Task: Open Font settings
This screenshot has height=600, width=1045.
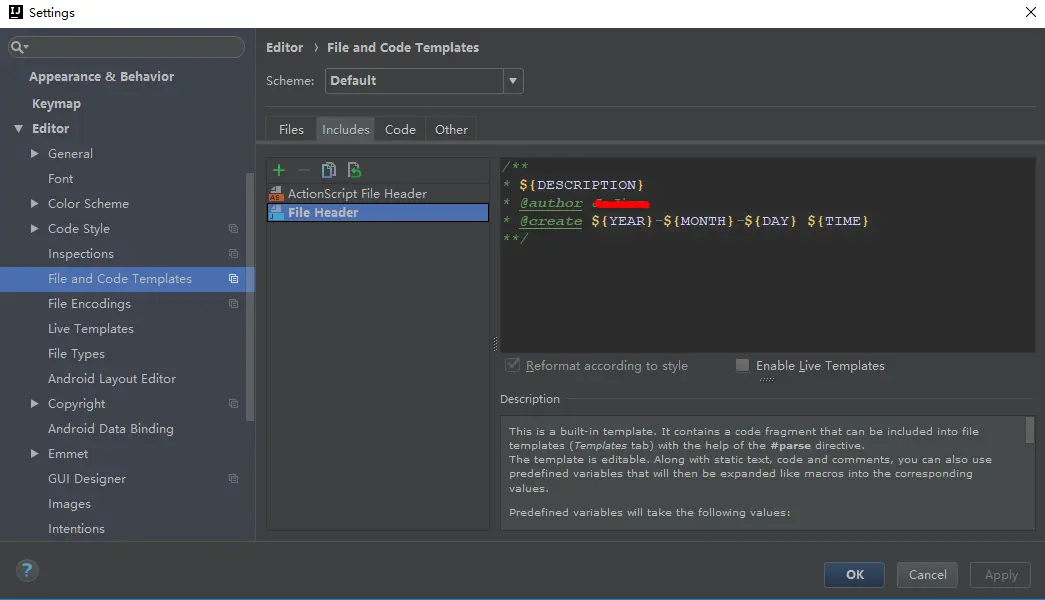Action: (x=61, y=179)
